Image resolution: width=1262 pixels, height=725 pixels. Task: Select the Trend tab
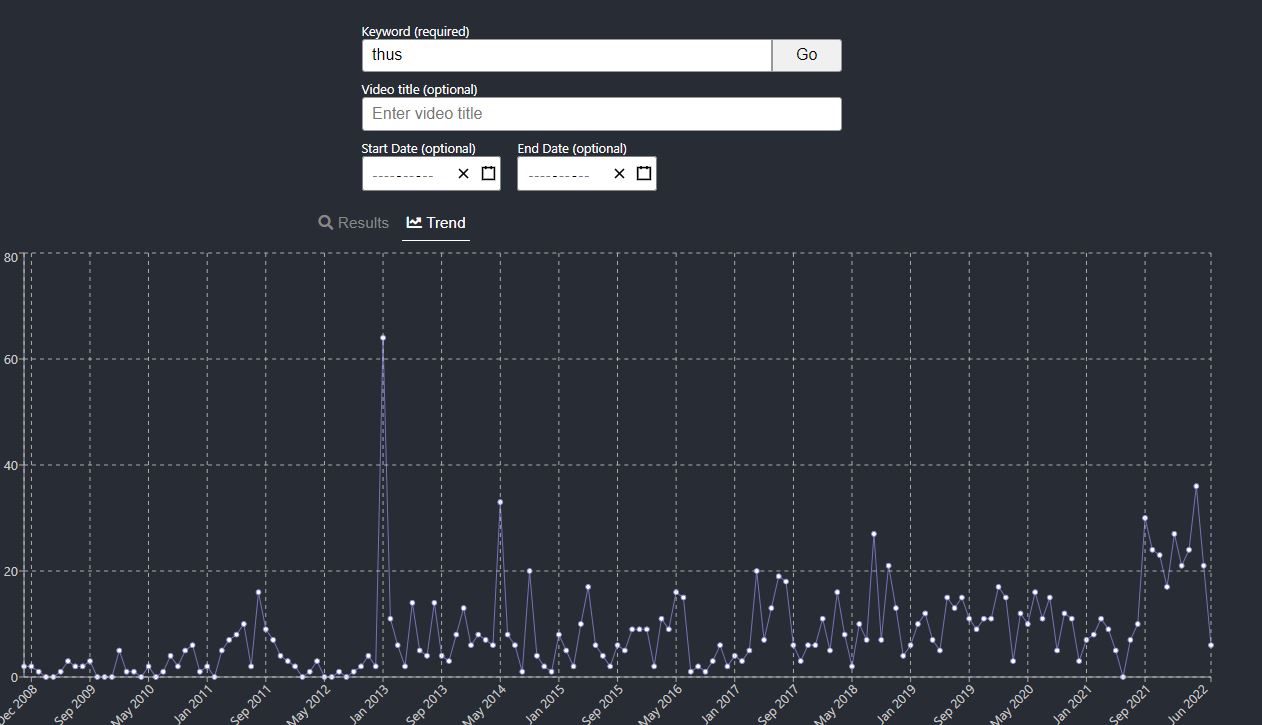click(x=436, y=223)
